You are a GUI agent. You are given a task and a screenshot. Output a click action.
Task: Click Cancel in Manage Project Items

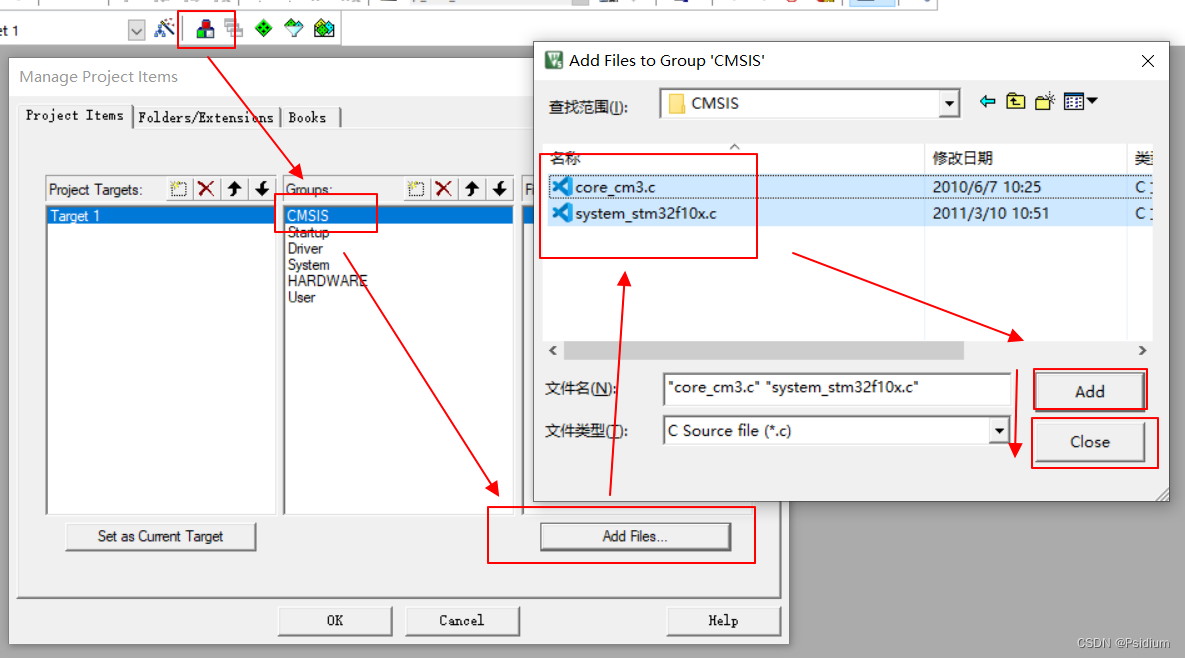(462, 621)
